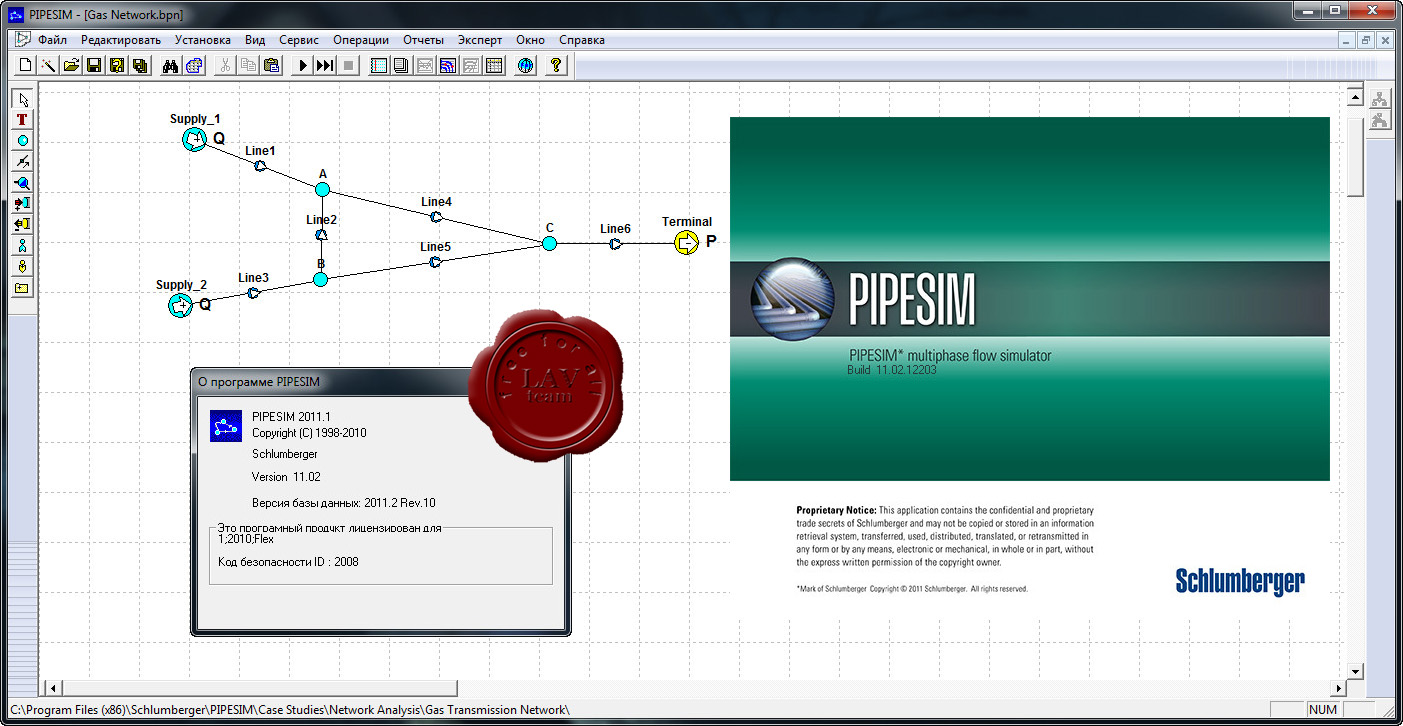
Task: Select the Line4 branch symbol
Action: [x=435, y=217]
